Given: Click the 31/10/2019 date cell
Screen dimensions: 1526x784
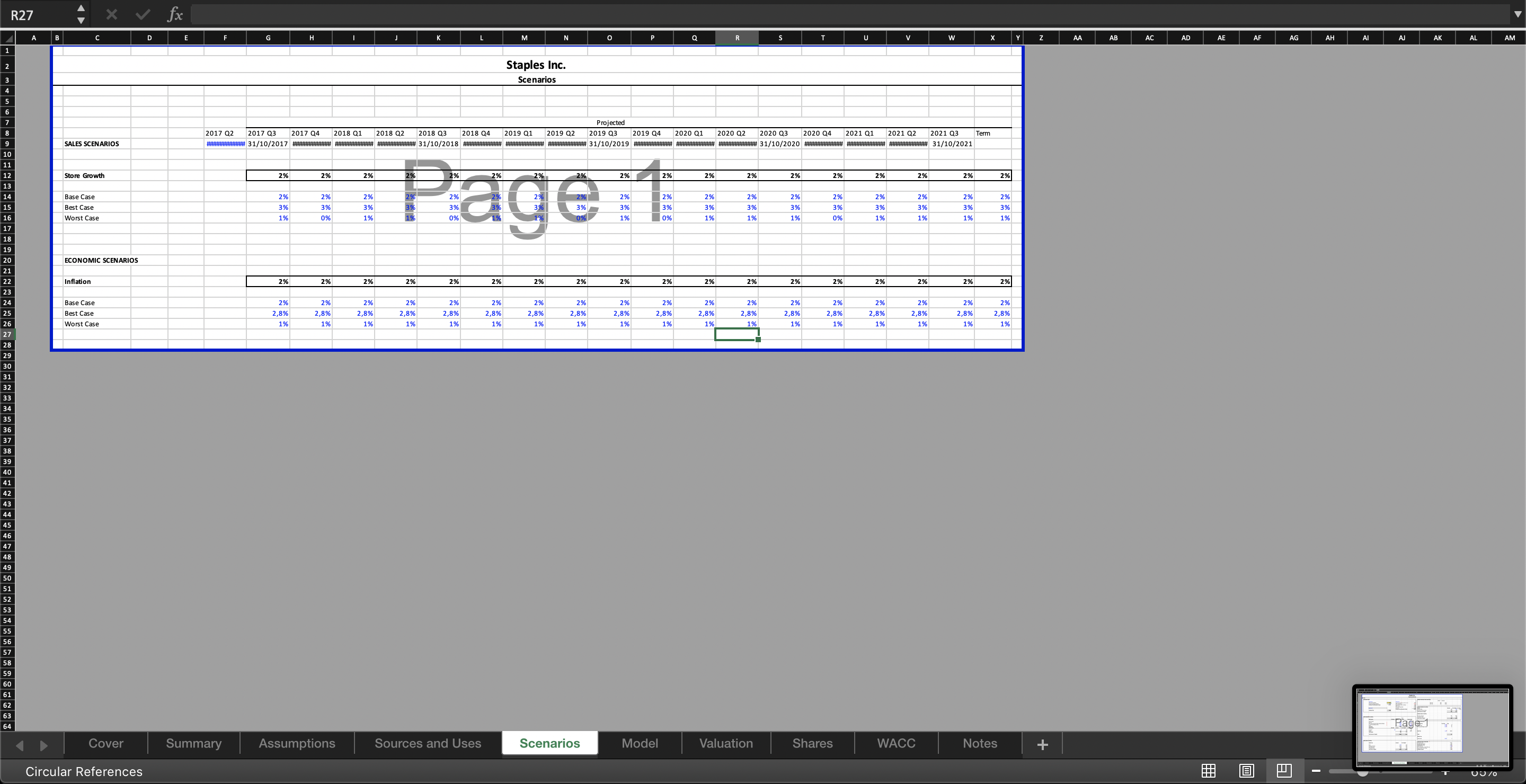Looking at the screenshot, I should click(609, 144).
